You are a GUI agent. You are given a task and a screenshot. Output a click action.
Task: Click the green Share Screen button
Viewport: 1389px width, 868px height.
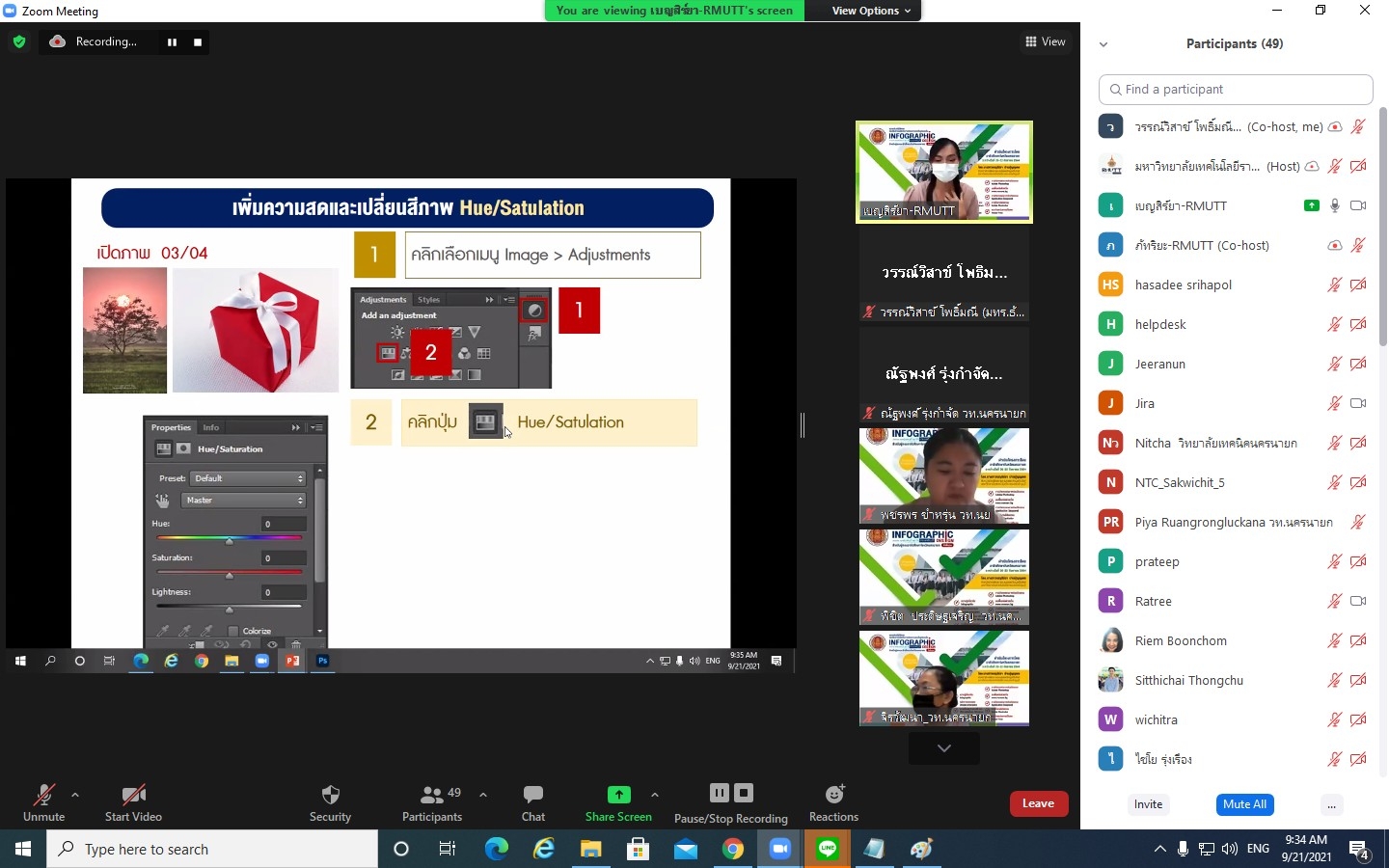(x=618, y=802)
